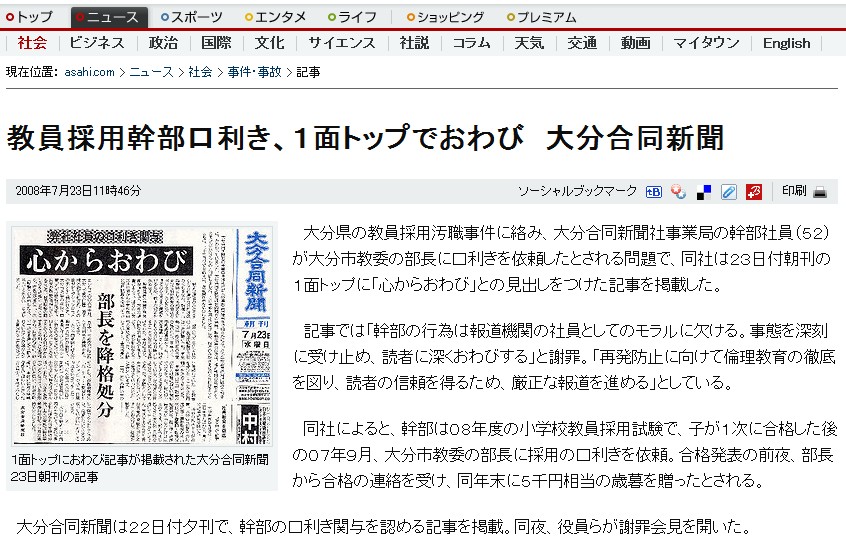Viewport: 846px width, 559px height.
Task: Check the 天気 weather section
Action: 529,43
